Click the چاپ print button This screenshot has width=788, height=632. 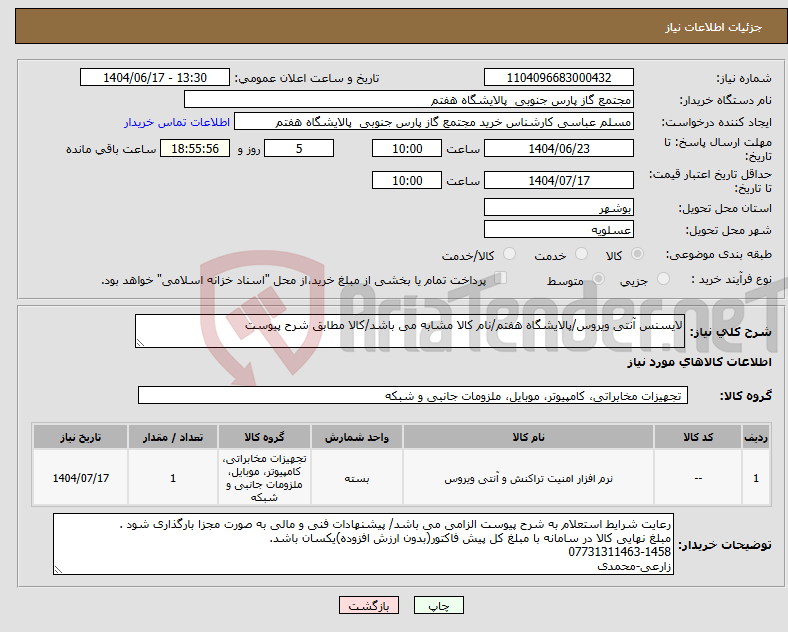[439, 605]
